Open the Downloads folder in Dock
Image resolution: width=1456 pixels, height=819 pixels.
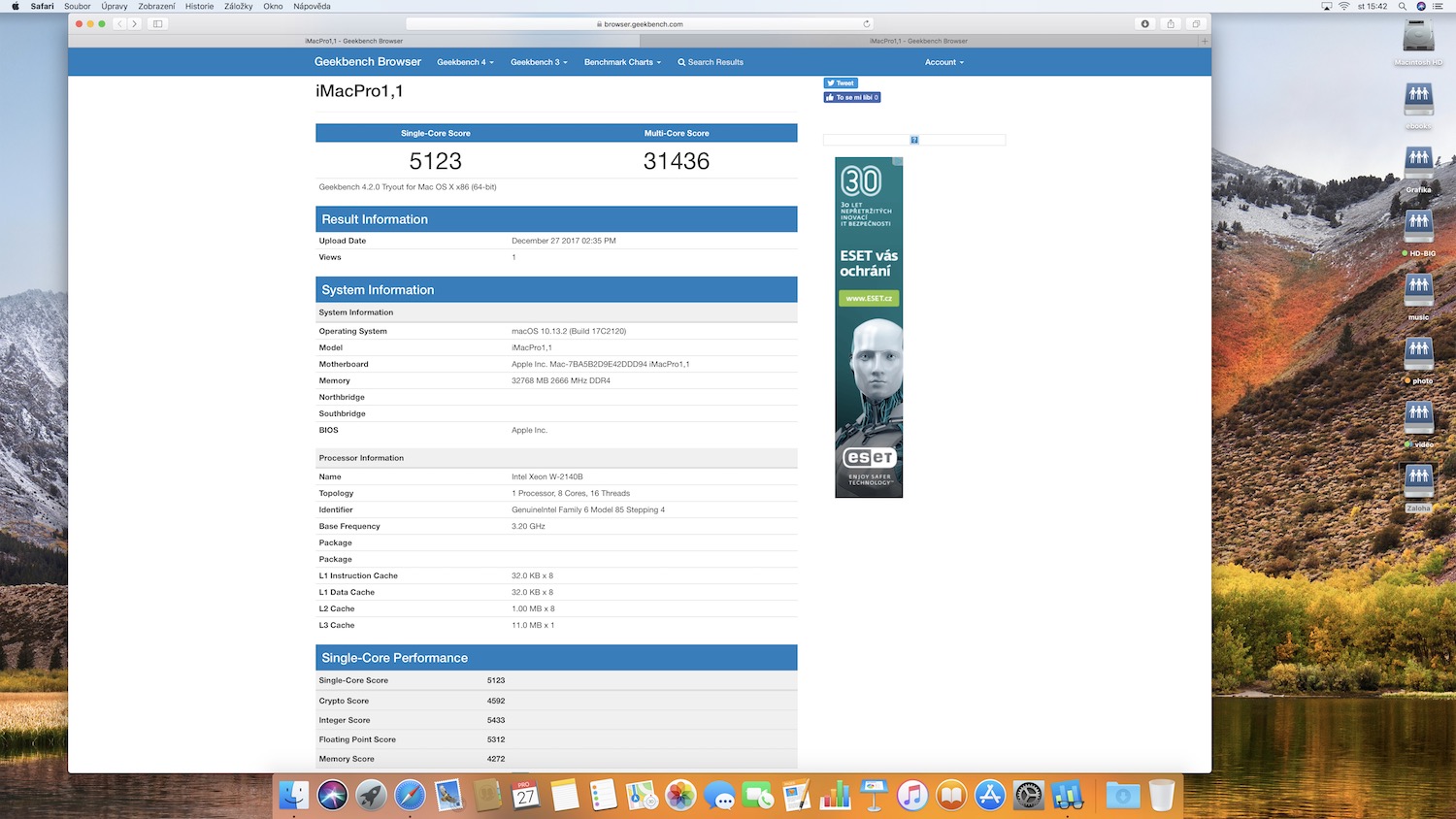click(1122, 796)
